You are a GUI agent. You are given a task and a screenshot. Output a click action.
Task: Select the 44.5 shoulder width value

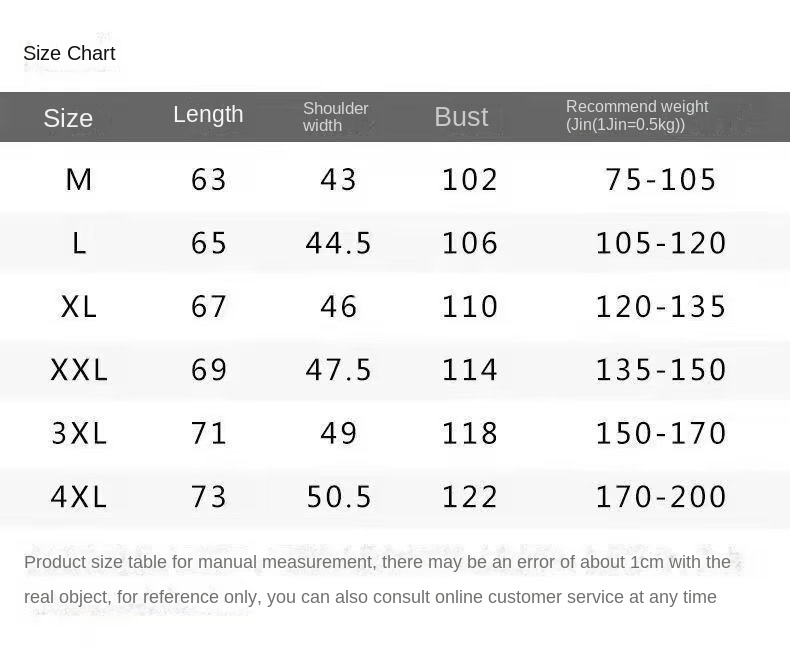coord(339,243)
